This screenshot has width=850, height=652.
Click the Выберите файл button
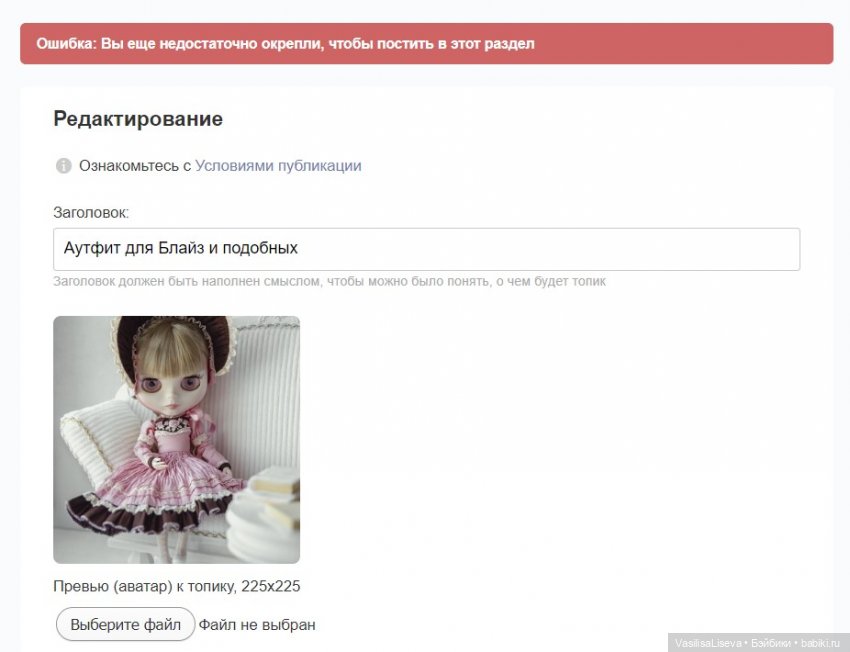(x=125, y=624)
